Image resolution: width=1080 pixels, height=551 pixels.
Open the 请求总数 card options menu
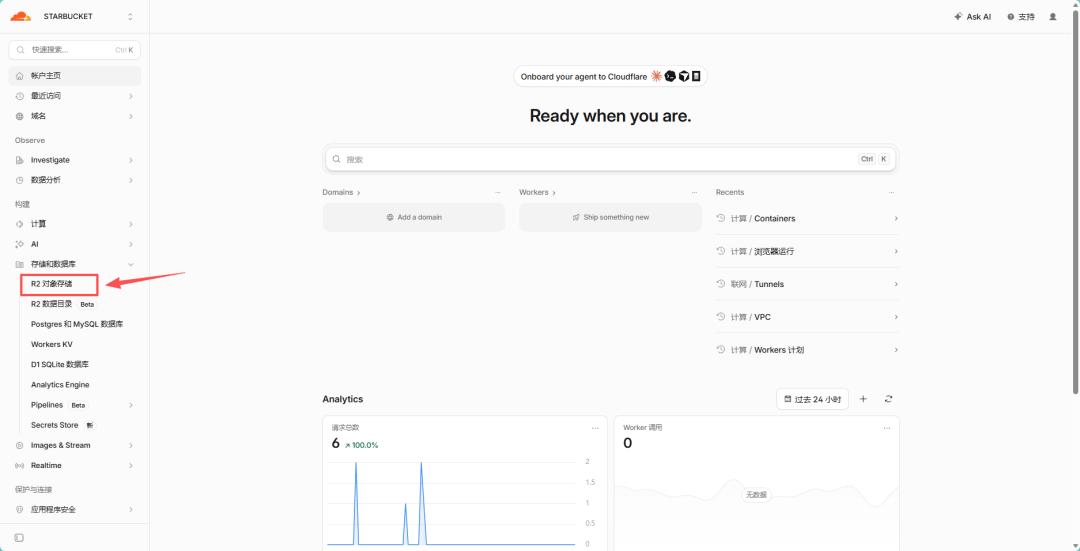click(x=595, y=428)
